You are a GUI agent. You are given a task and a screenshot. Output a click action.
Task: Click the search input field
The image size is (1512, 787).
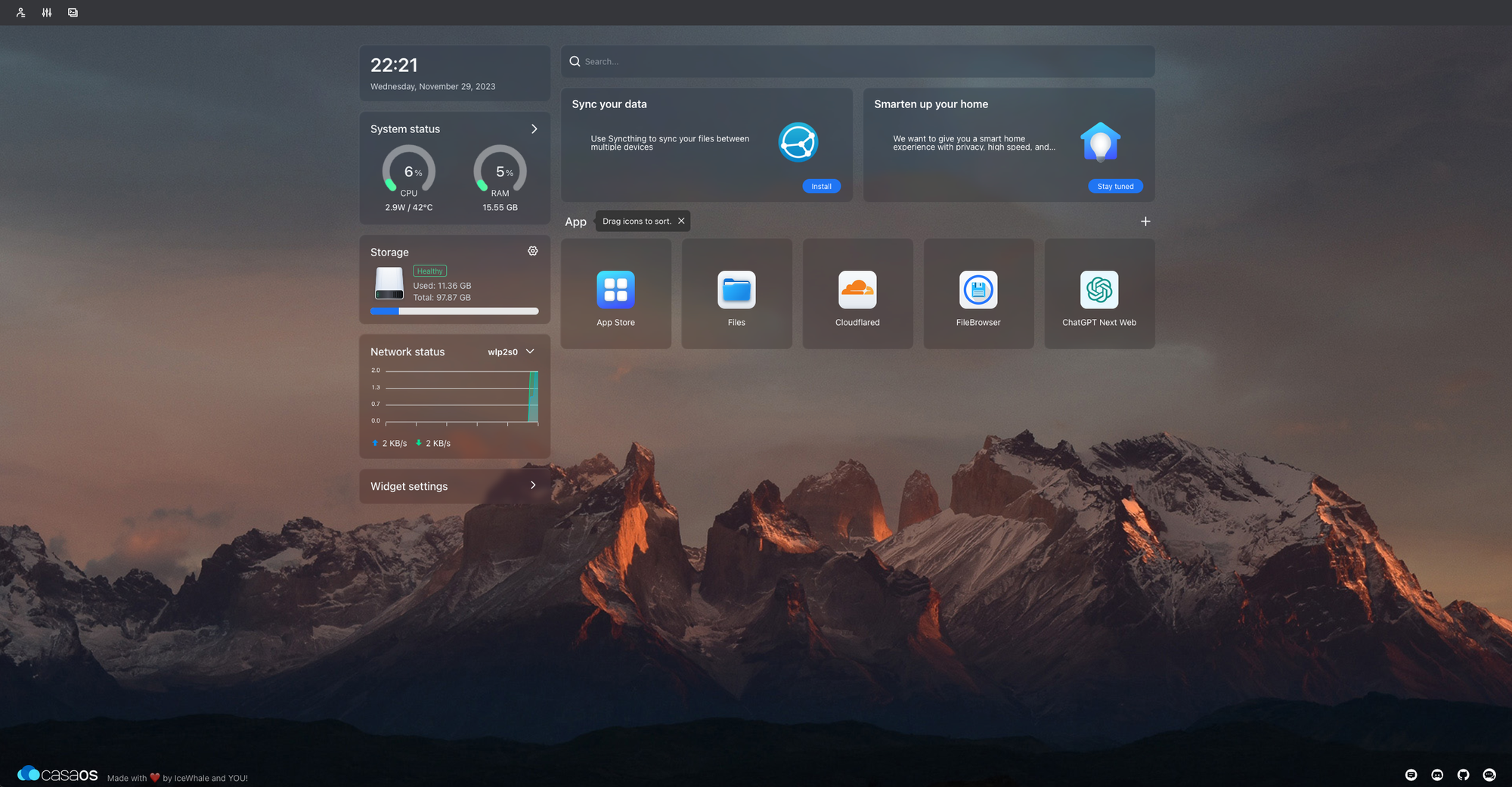point(857,61)
